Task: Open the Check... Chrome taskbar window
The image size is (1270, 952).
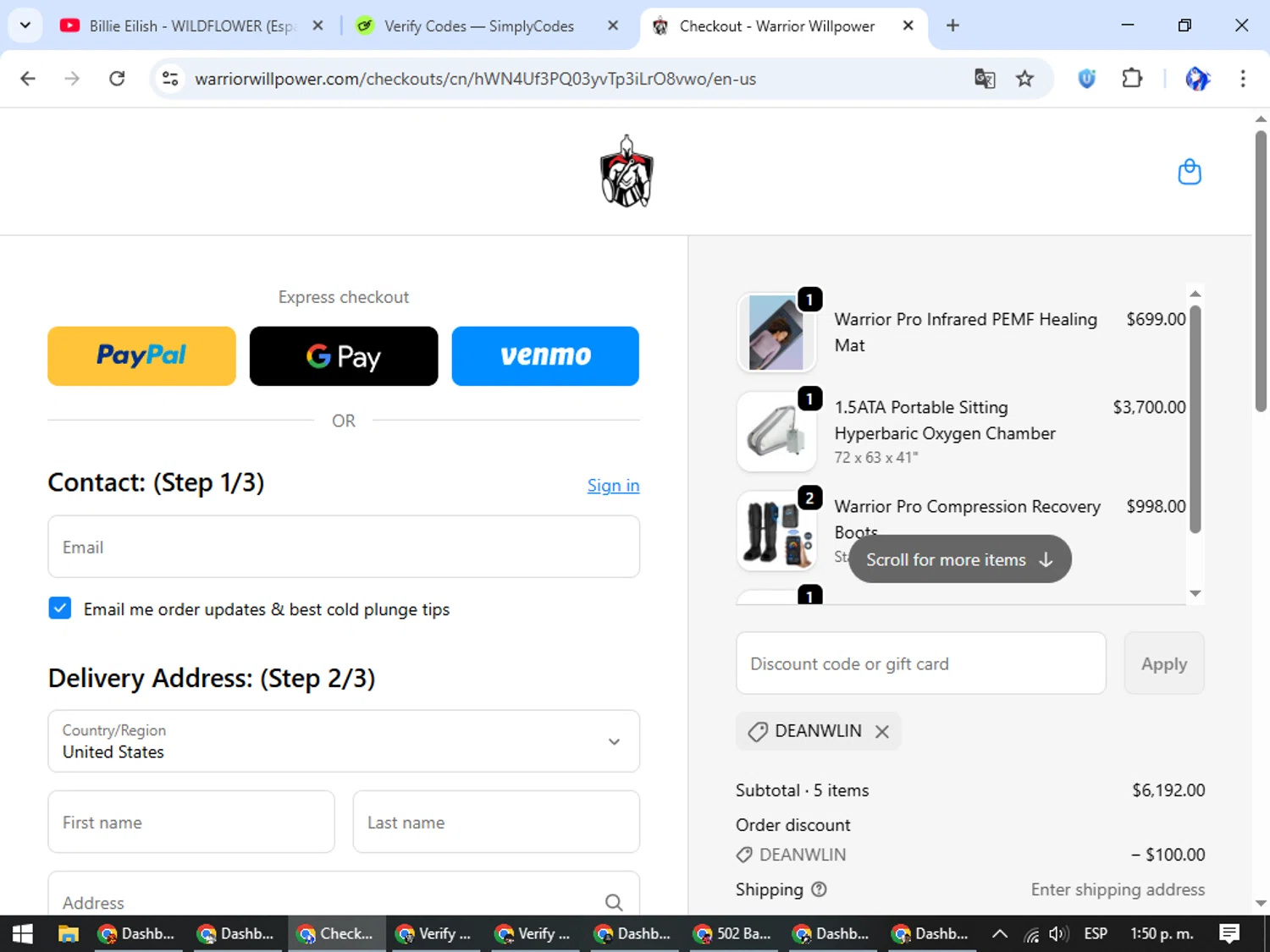Action: (x=337, y=933)
